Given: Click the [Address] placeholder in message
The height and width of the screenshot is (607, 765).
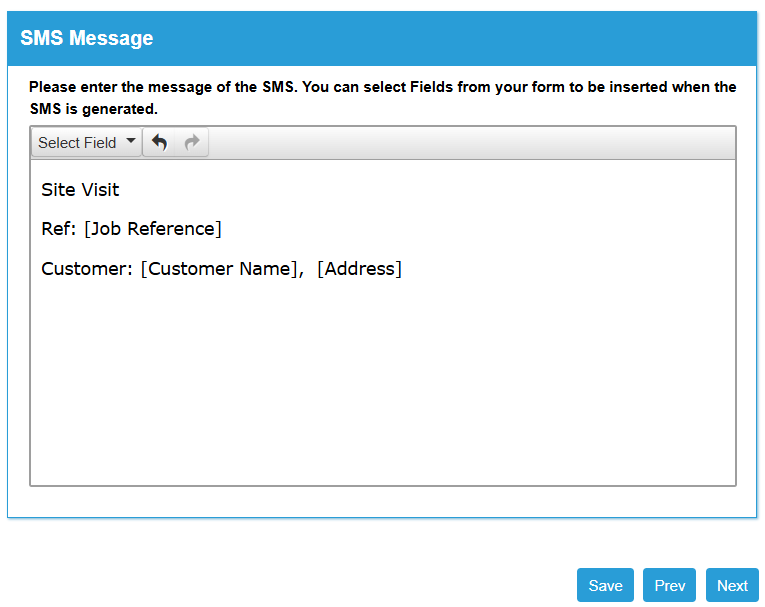Looking at the screenshot, I should coord(360,269).
